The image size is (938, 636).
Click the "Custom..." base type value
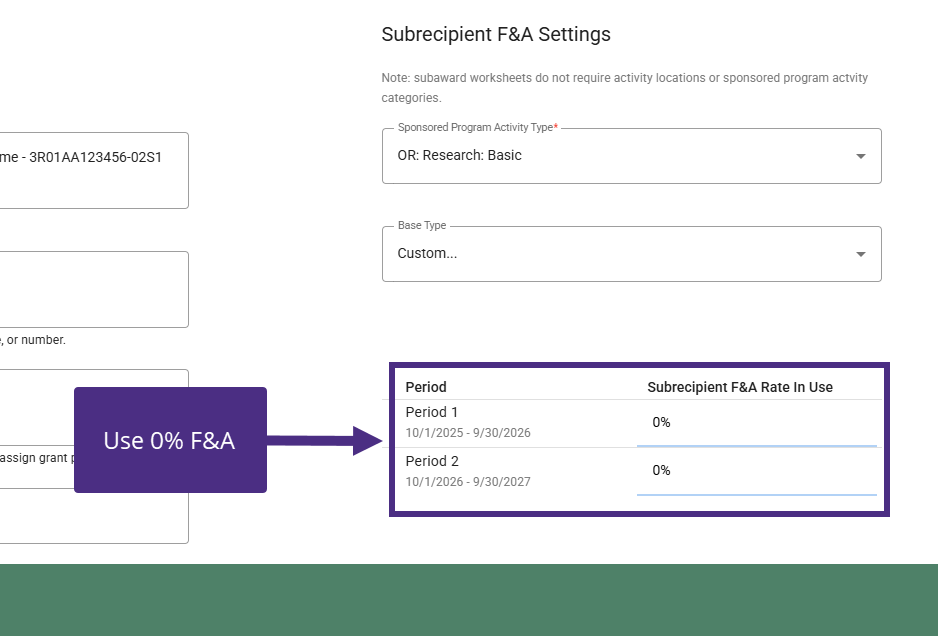pos(428,254)
